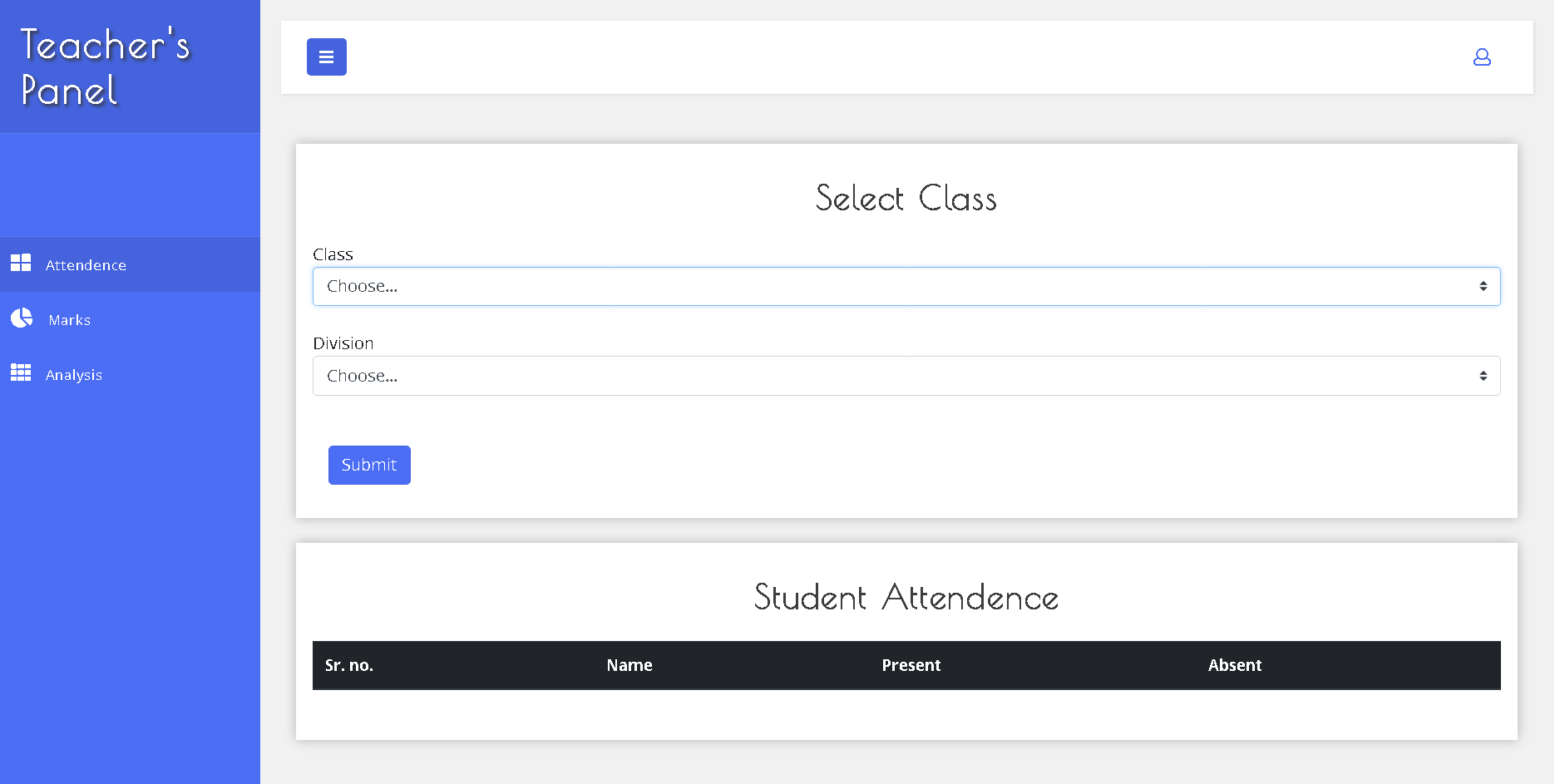Submit the class selection form
Image resolution: width=1555 pixels, height=784 pixels.
coord(369,465)
